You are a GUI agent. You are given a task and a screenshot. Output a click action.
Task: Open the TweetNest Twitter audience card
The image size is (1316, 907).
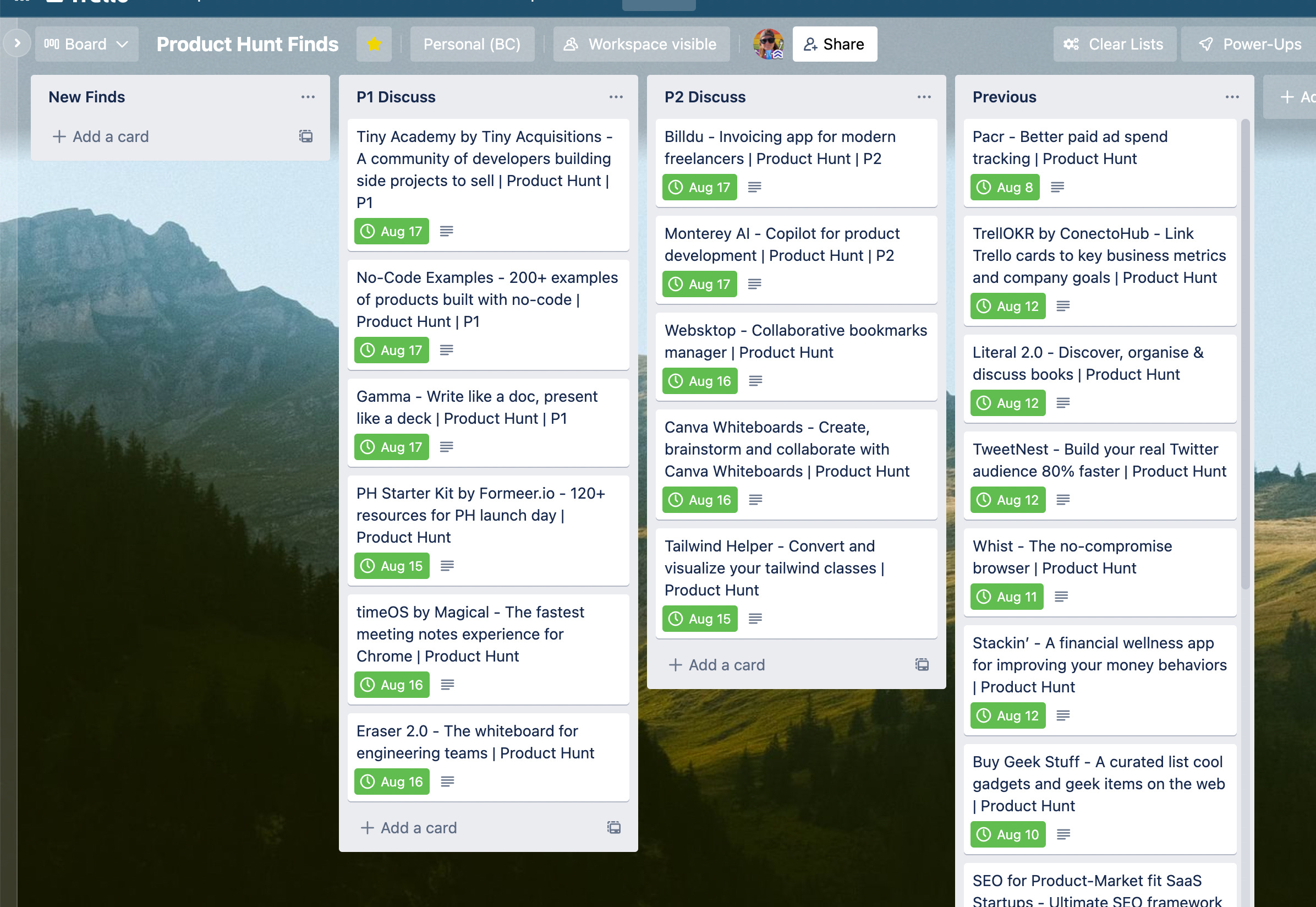[x=1099, y=475]
